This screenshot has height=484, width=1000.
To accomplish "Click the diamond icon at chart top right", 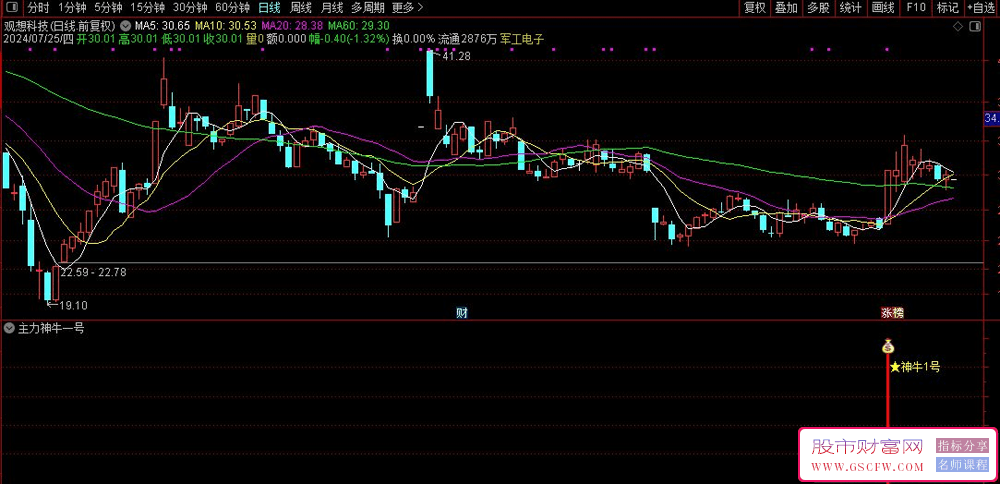I will [x=957, y=26].
